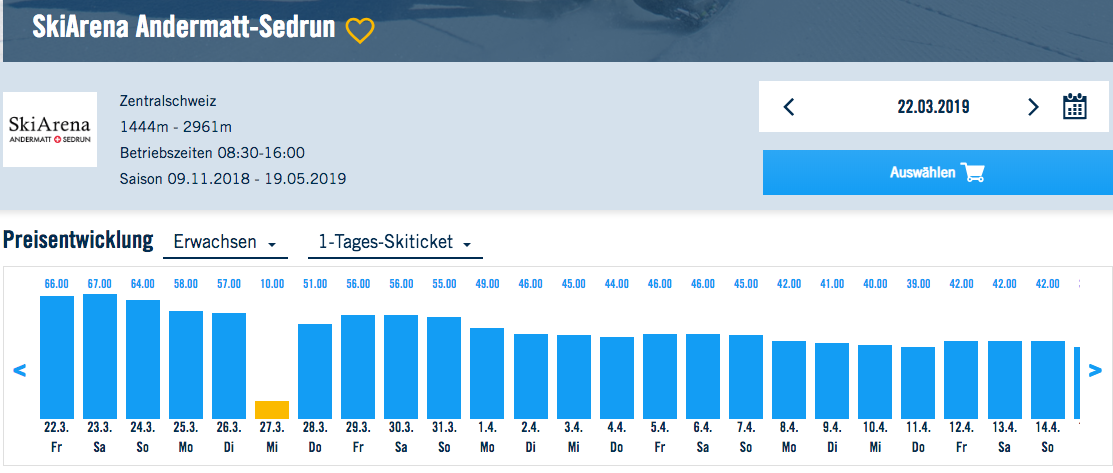Select the orange 10.00 bar for 27.3.
Screen dimensions: 1113x473
pos(272,410)
